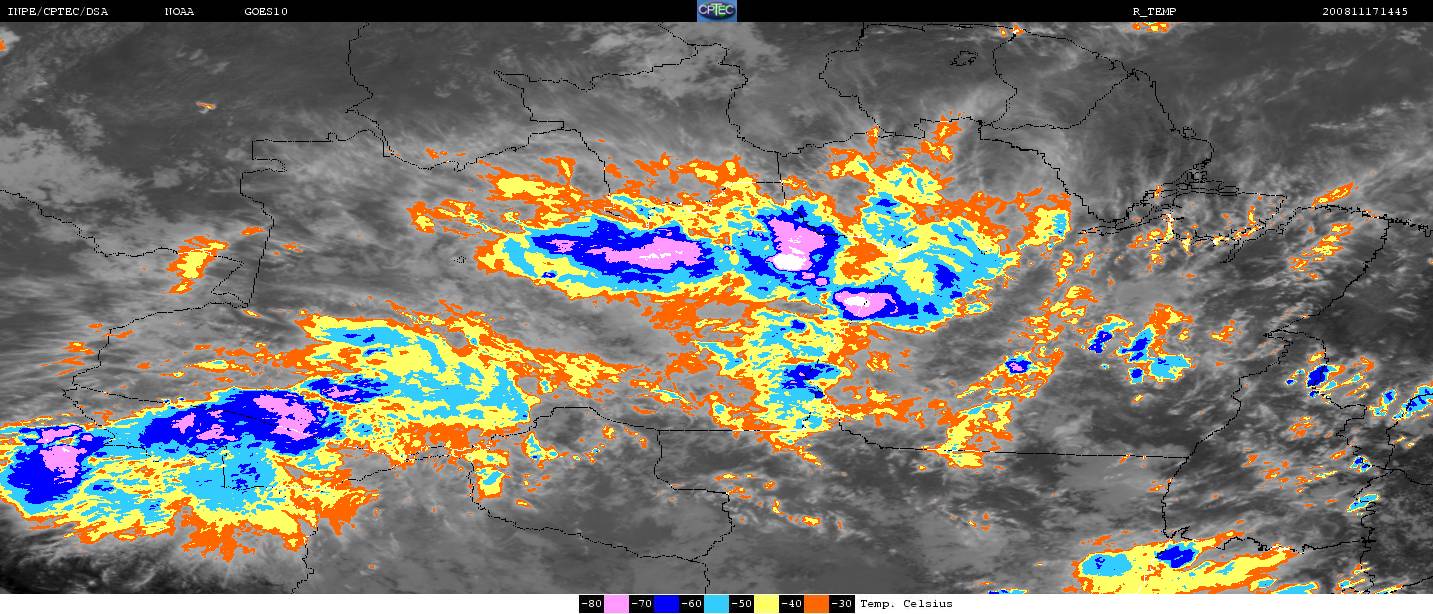This screenshot has height=614, width=1433.
Task: Click the yellow legend swatch
Action: (x=766, y=604)
